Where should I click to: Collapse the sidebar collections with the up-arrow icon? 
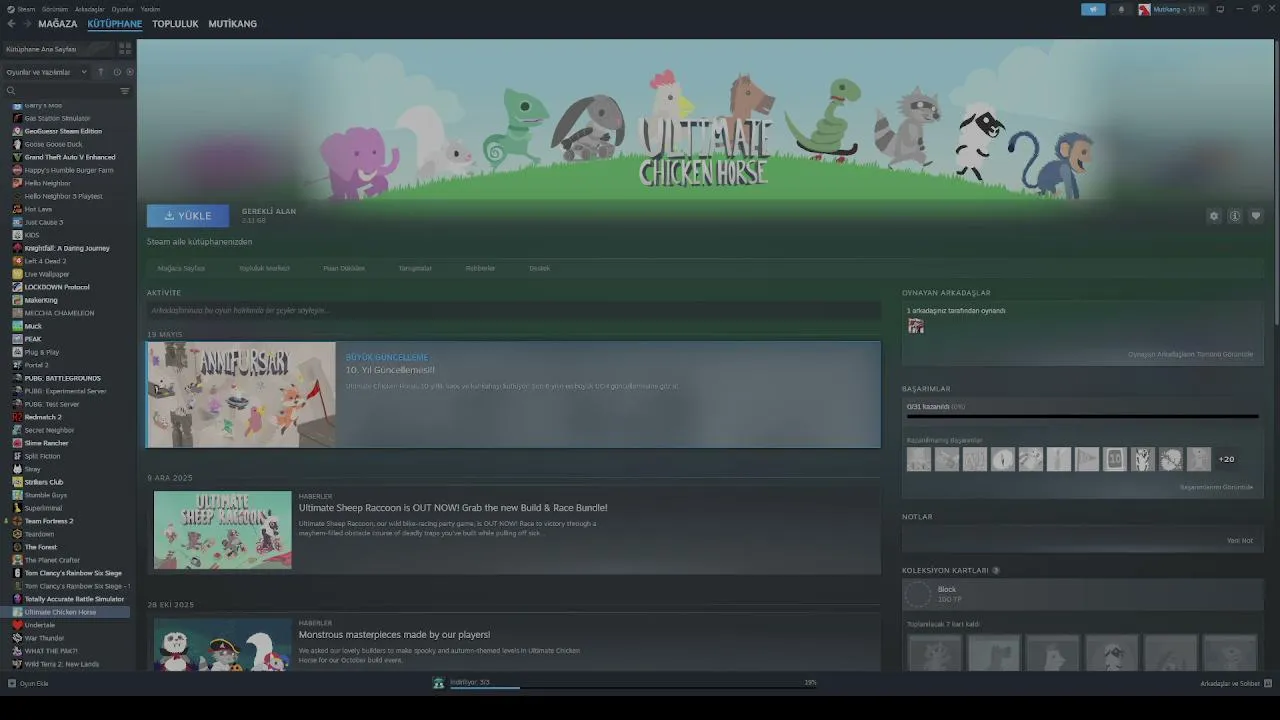[x=100, y=72]
